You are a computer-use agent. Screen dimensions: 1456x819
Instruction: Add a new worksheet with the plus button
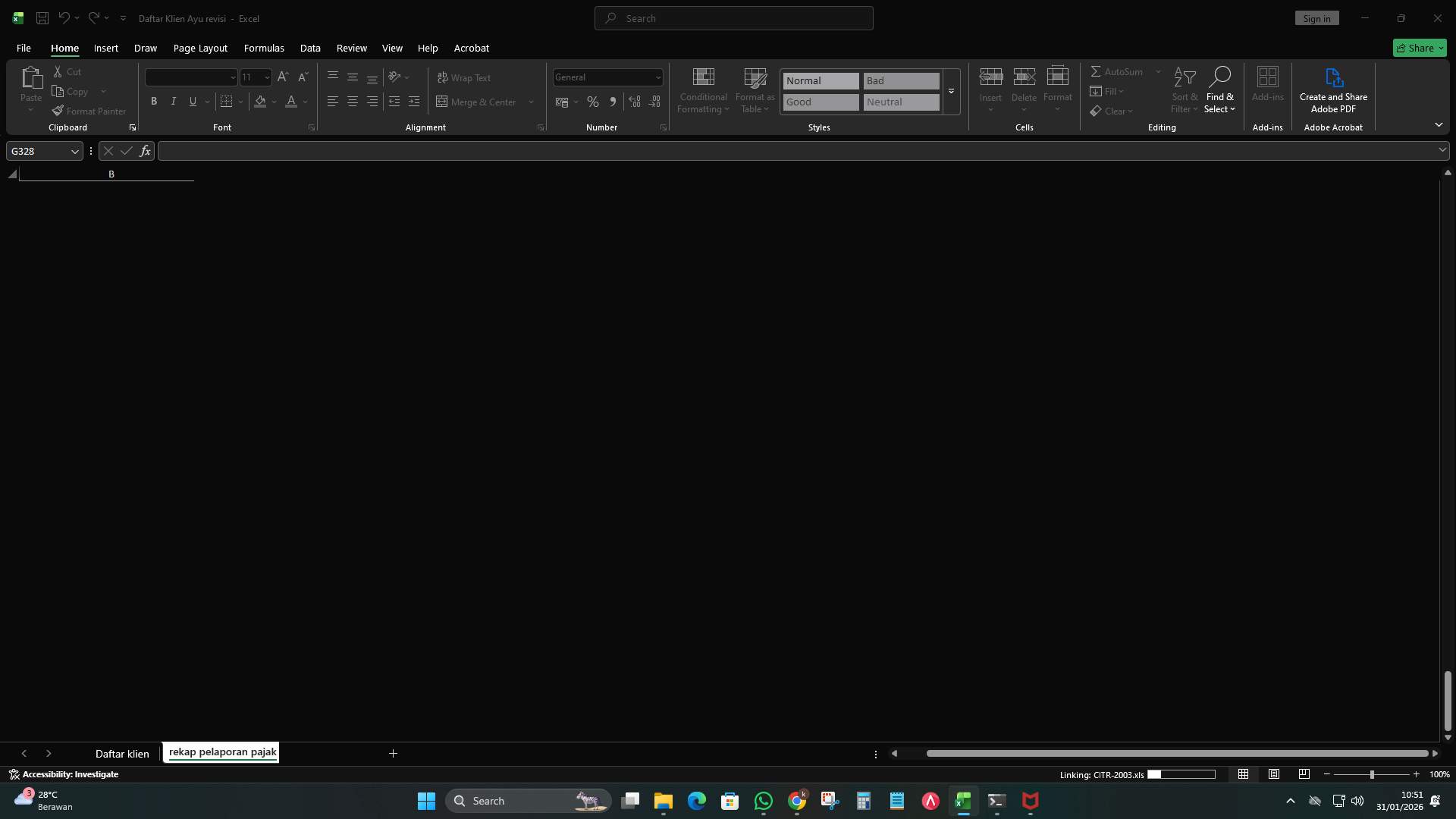coord(393,753)
